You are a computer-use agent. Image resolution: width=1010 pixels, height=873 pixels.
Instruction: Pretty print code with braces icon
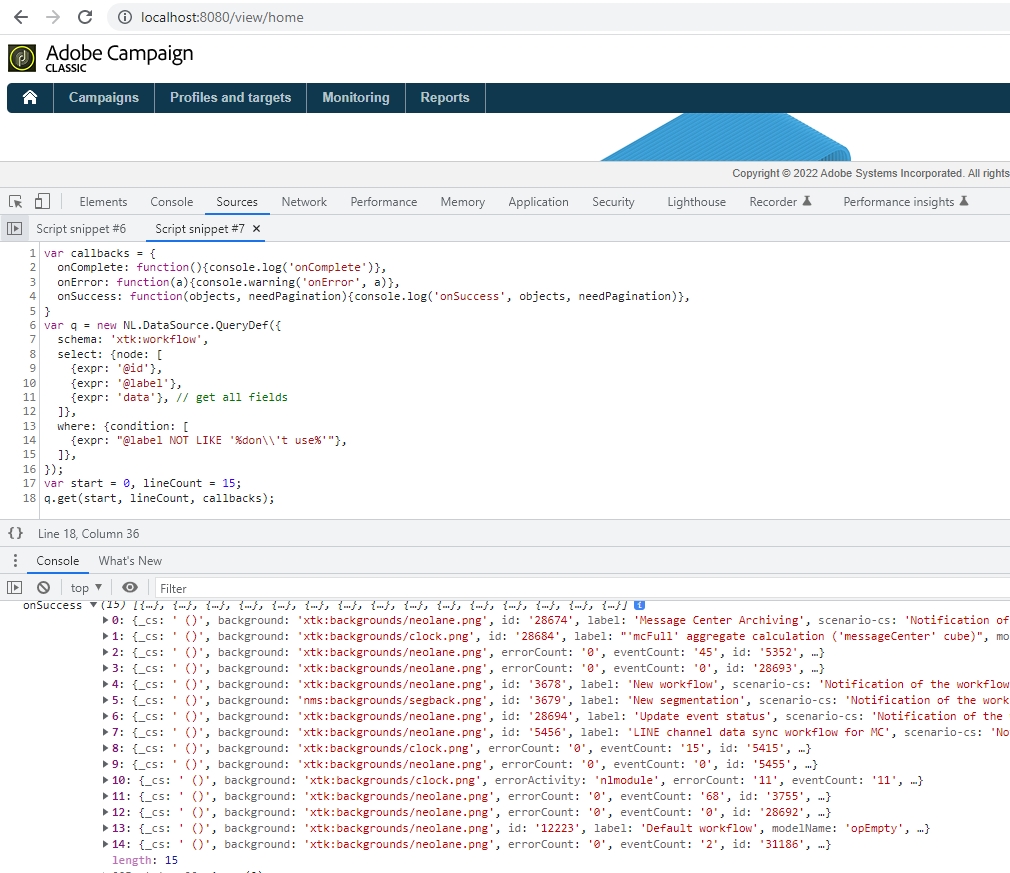pos(15,534)
